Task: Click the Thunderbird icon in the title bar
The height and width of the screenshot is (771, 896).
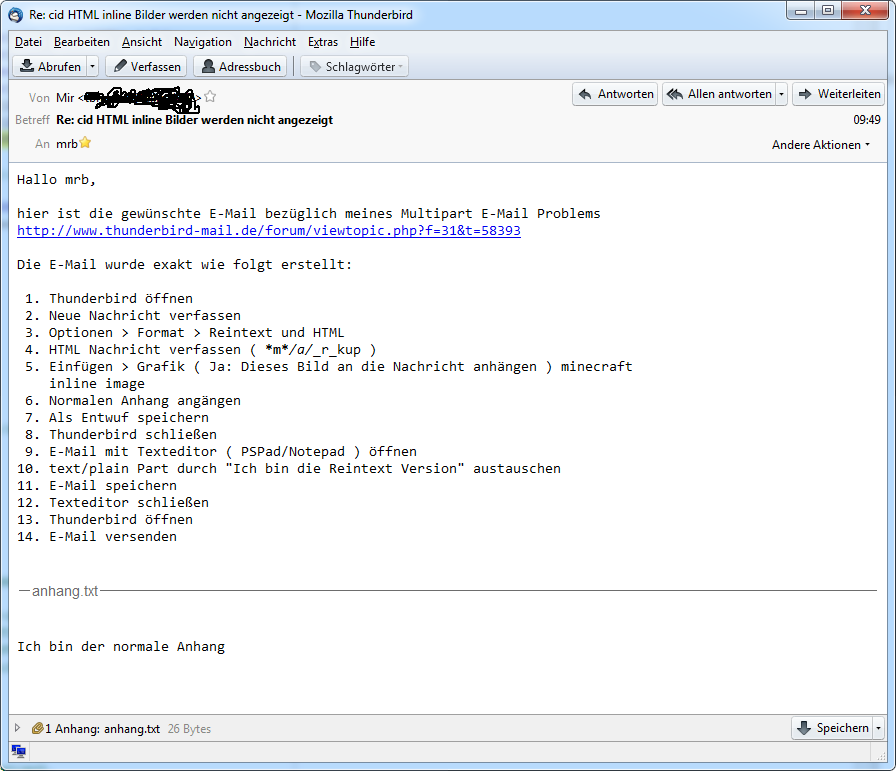Action: coord(15,14)
